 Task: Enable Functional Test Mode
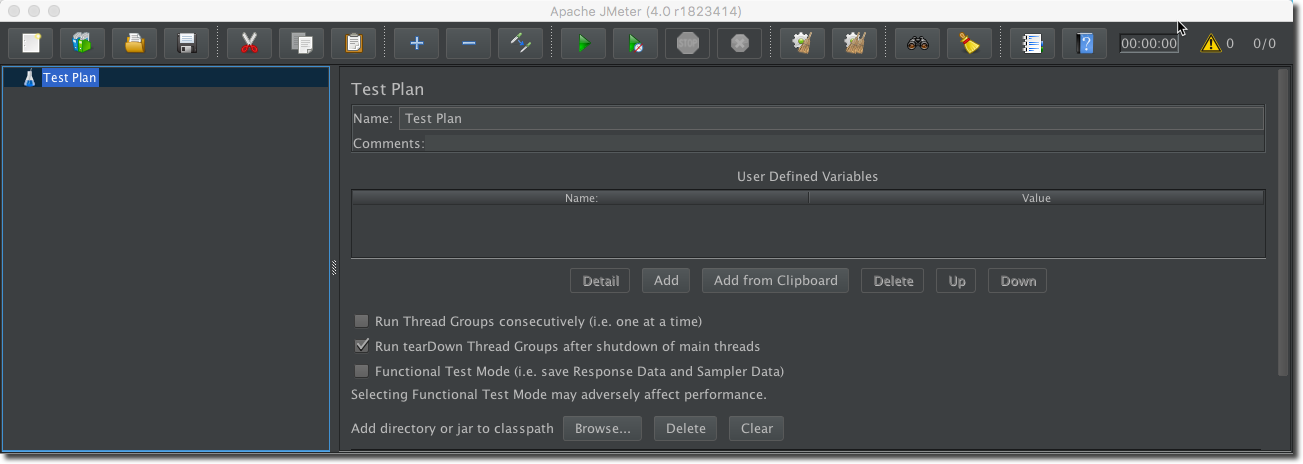click(362, 371)
